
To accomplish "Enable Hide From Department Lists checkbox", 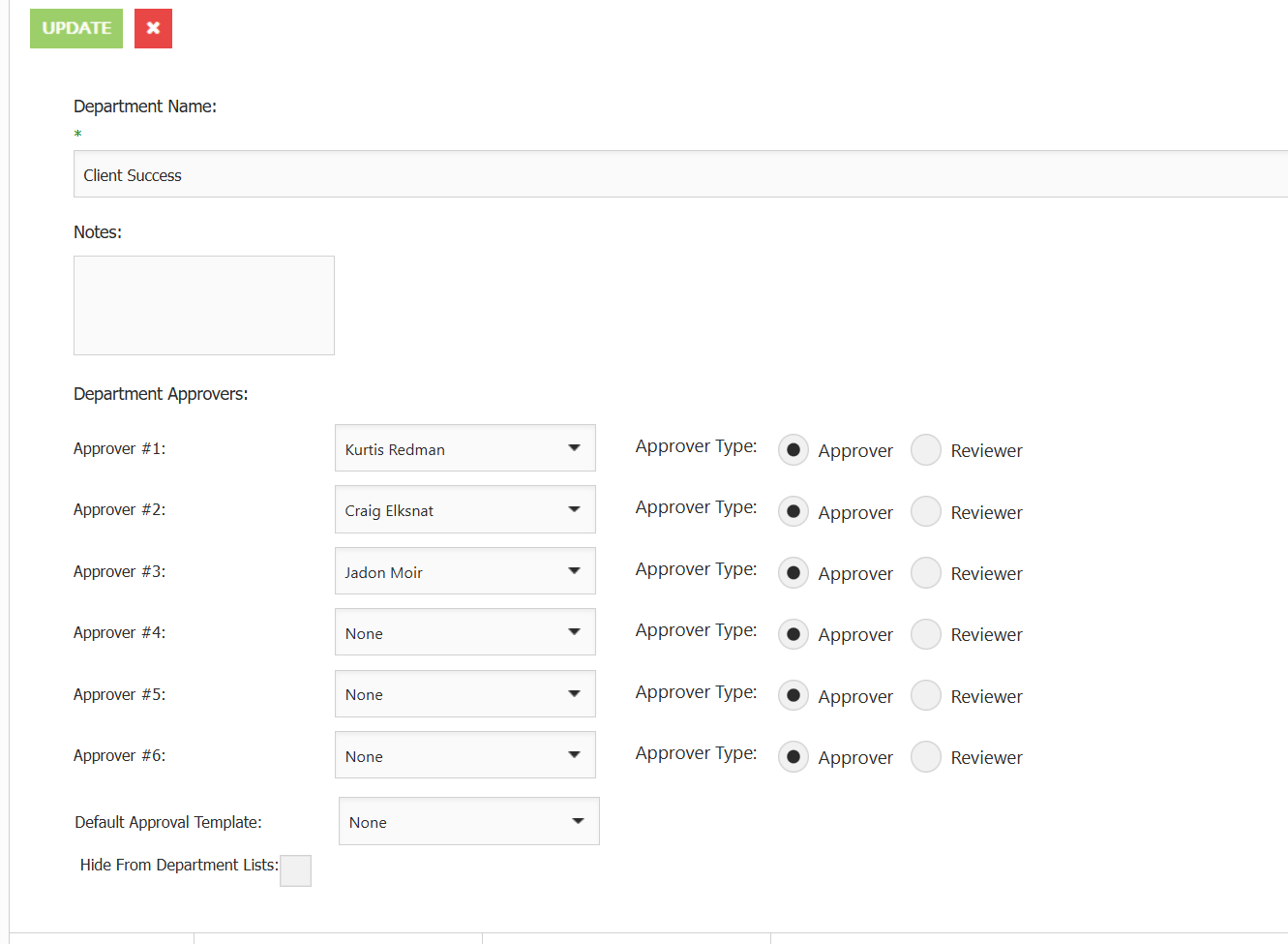I will (x=295, y=870).
